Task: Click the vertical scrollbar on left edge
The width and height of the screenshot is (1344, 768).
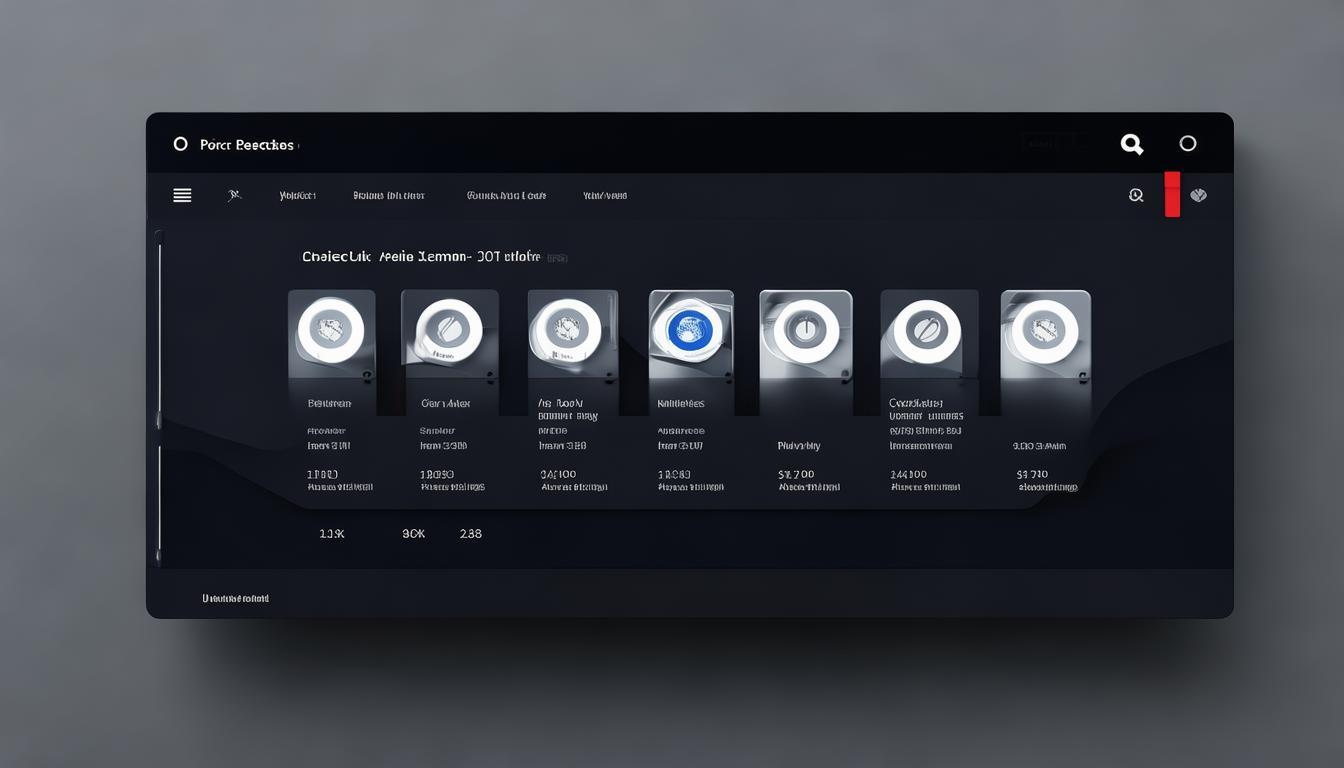Action: click(x=159, y=400)
